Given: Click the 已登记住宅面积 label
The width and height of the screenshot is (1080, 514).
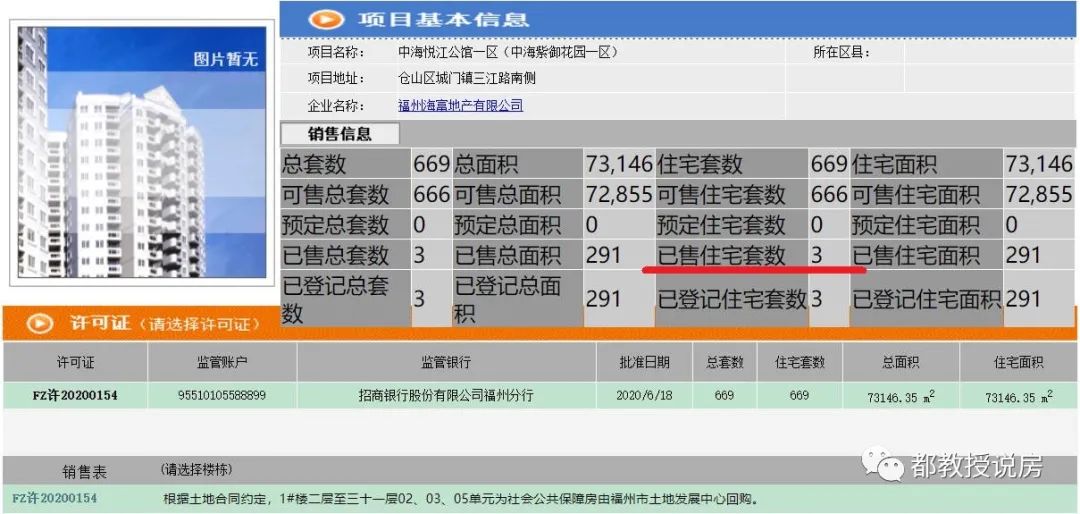Looking at the screenshot, I should point(926,299).
